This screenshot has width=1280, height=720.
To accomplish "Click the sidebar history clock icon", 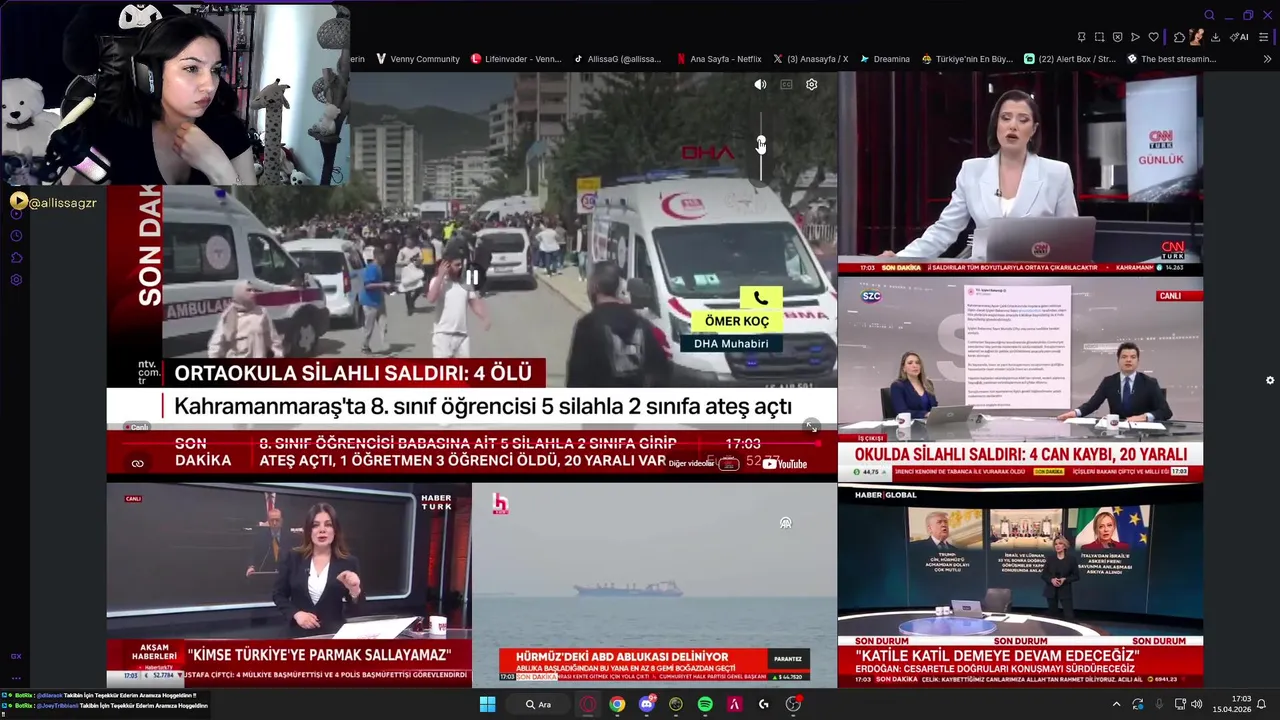I will pos(16,236).
